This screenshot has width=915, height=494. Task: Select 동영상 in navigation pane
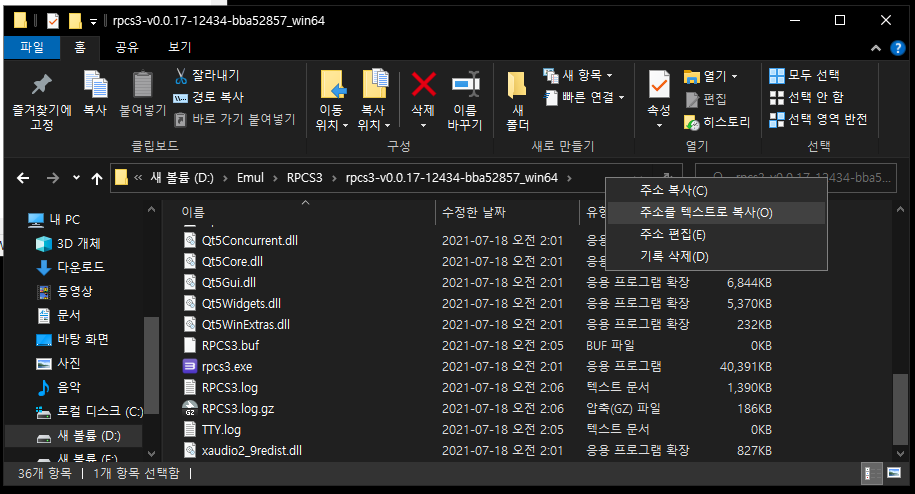64,292
